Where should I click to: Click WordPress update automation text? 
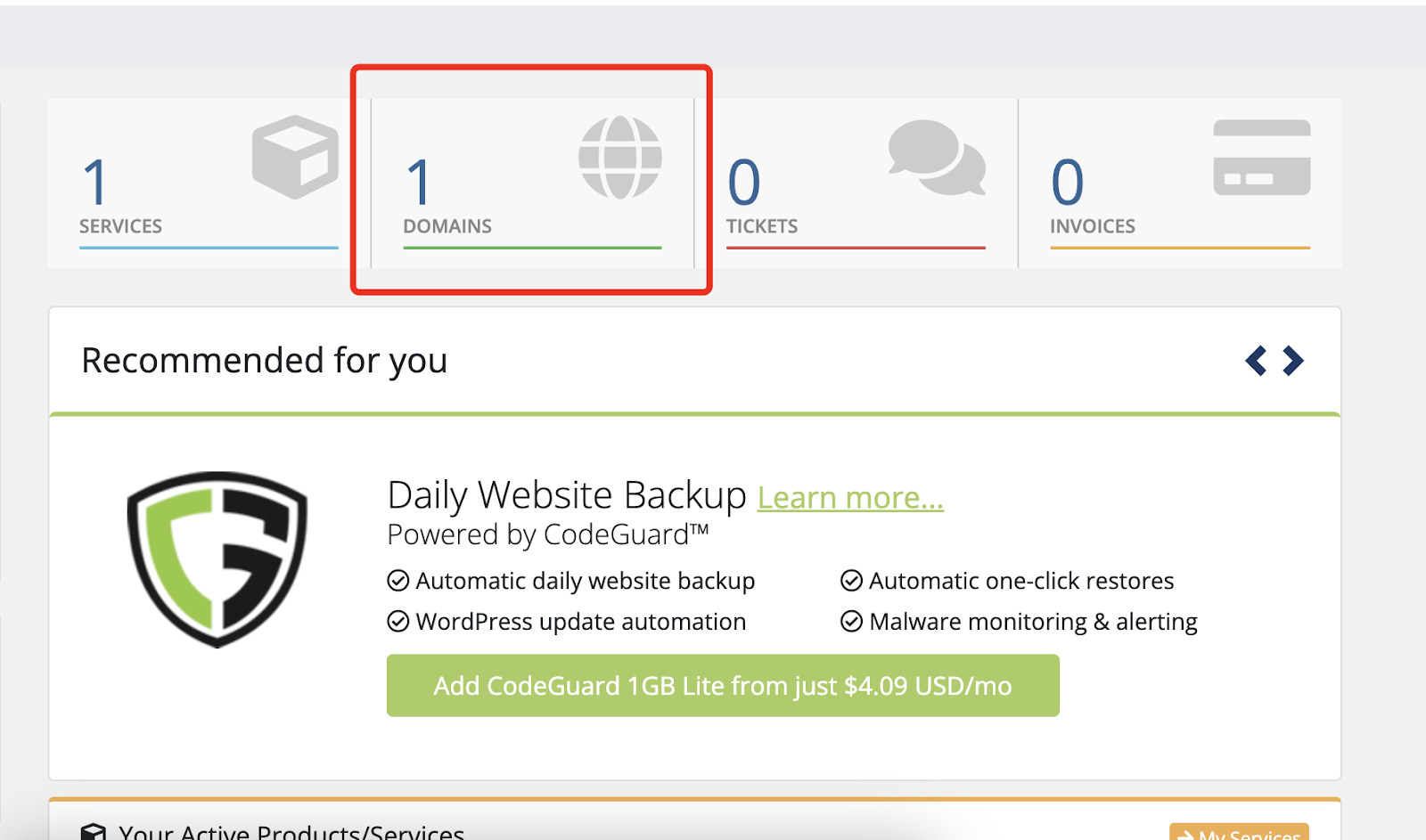coord(581,622)
